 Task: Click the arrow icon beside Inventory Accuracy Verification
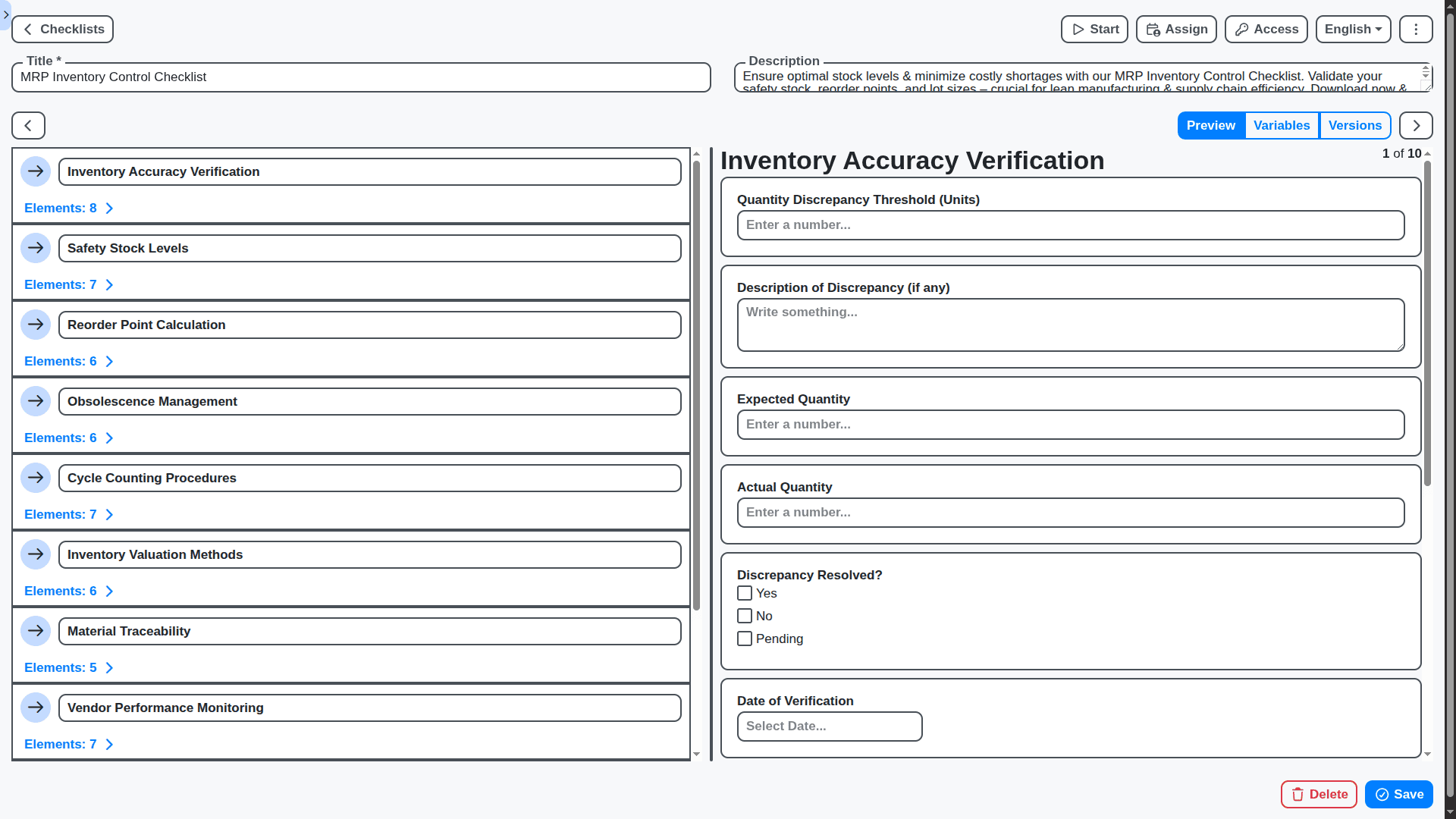pyautogui.click(x=36, y=171)
